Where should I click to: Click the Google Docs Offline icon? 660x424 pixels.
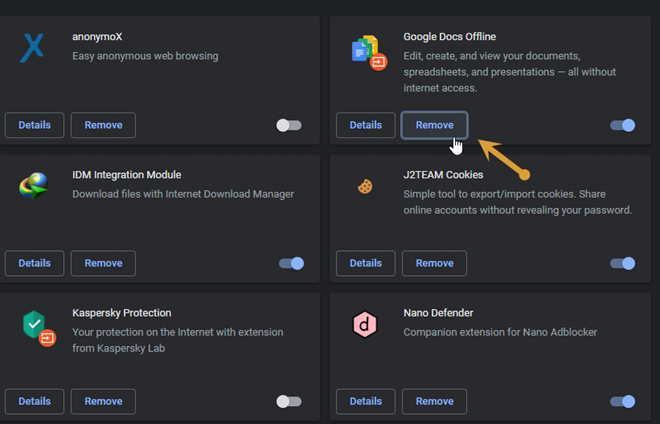coord(365,50)
